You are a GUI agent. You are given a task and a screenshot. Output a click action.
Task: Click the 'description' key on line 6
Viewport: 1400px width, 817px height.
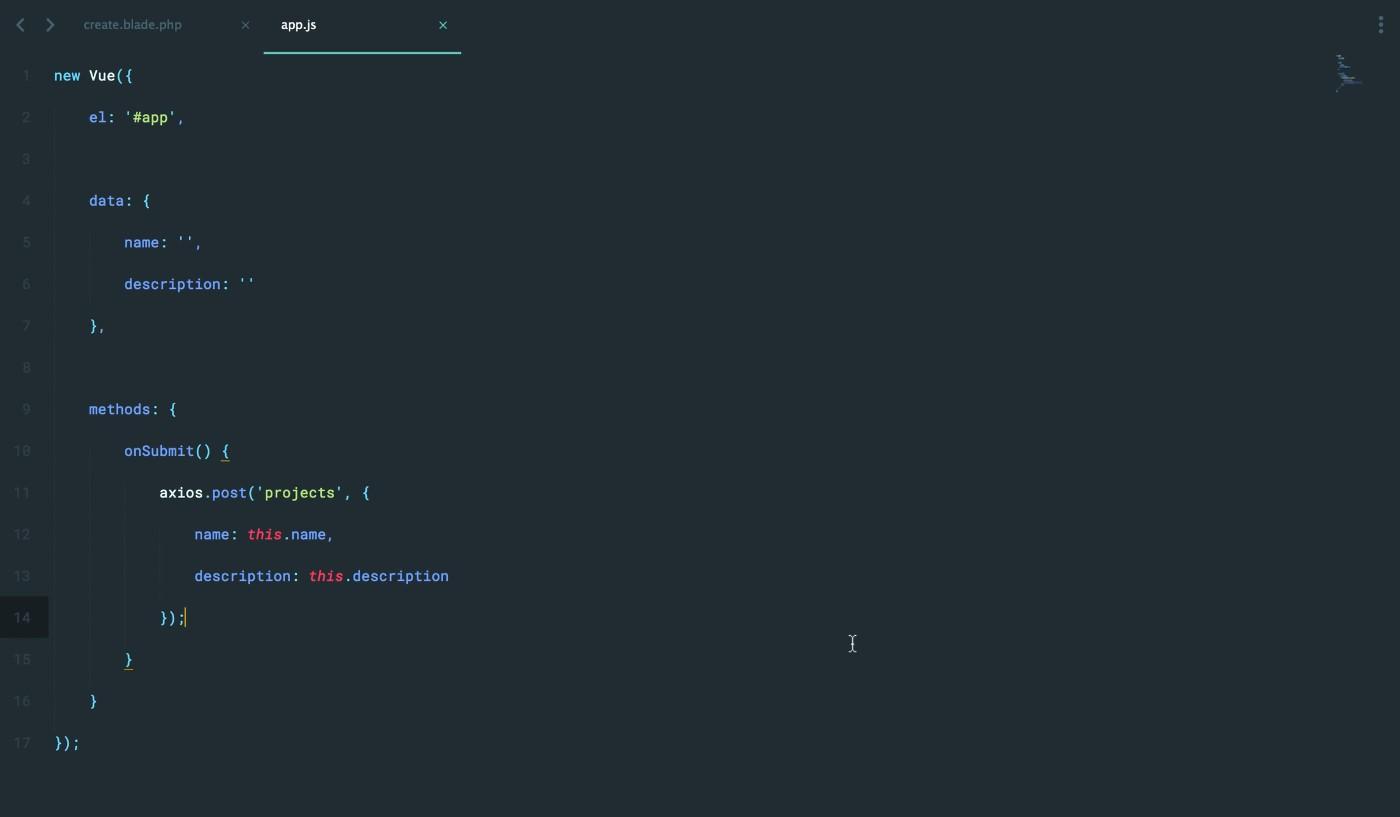(172, 285)
